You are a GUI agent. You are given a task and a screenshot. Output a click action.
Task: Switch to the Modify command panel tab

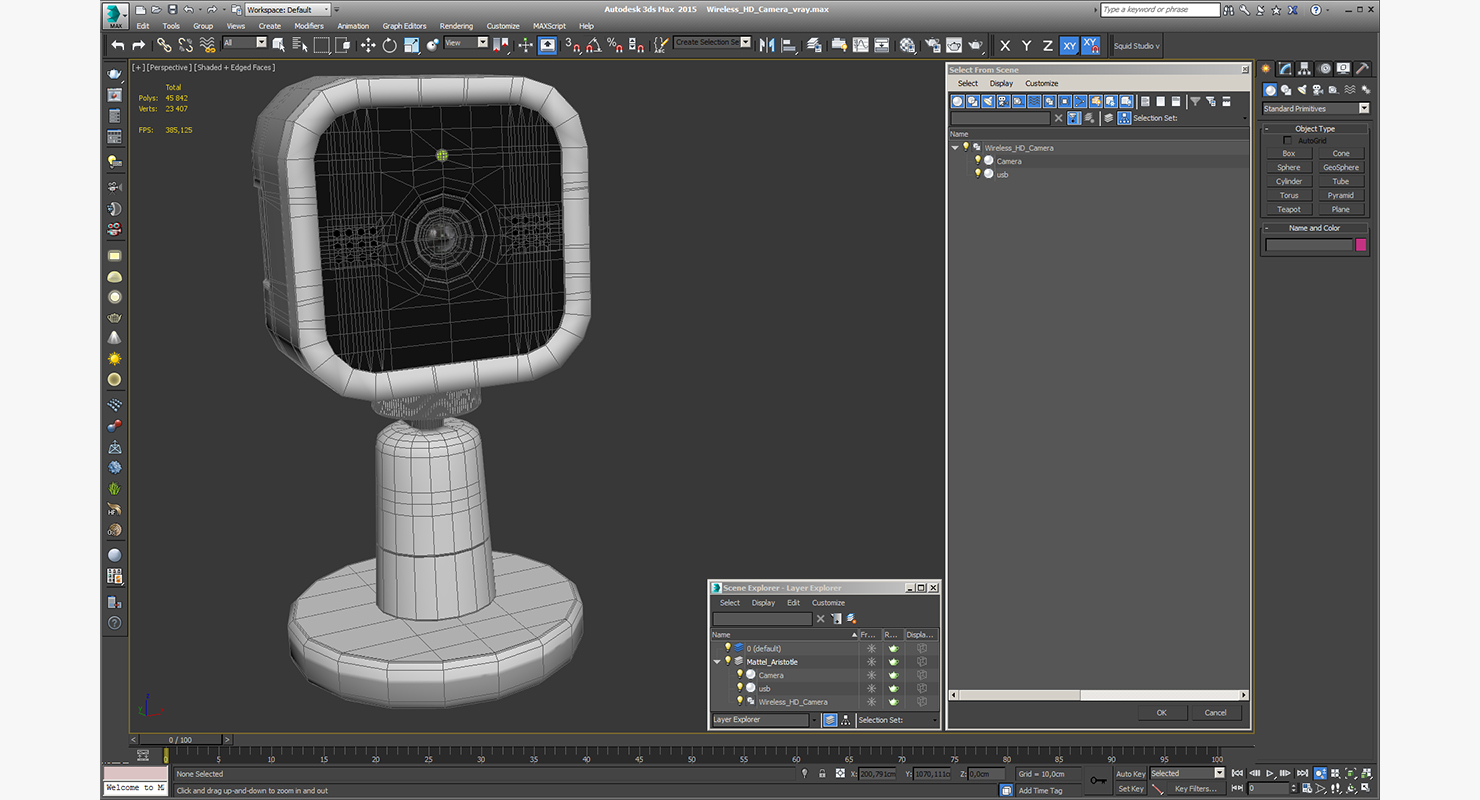point(1286,69)
